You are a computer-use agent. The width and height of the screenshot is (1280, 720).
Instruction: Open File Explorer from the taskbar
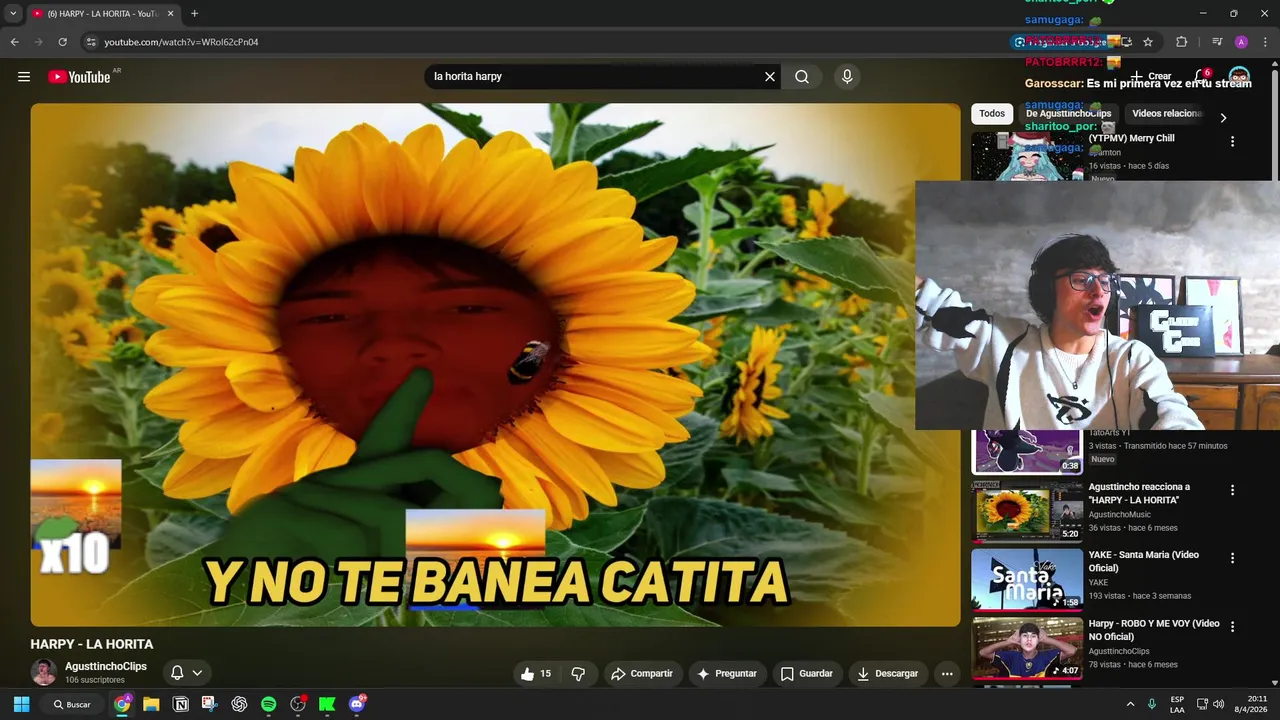[151, 704]
